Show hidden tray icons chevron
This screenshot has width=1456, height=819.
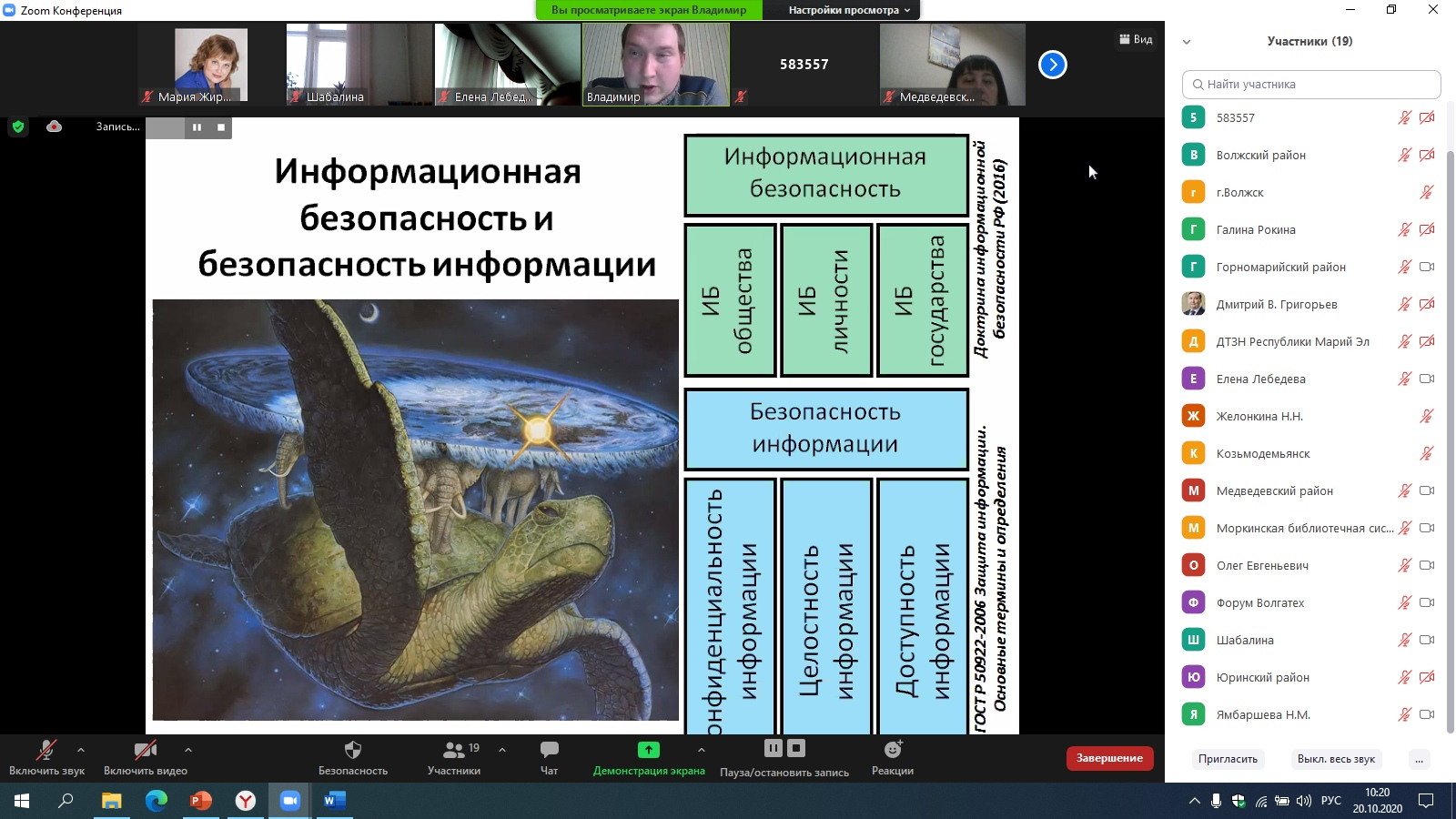click(x=1194, y=801)
